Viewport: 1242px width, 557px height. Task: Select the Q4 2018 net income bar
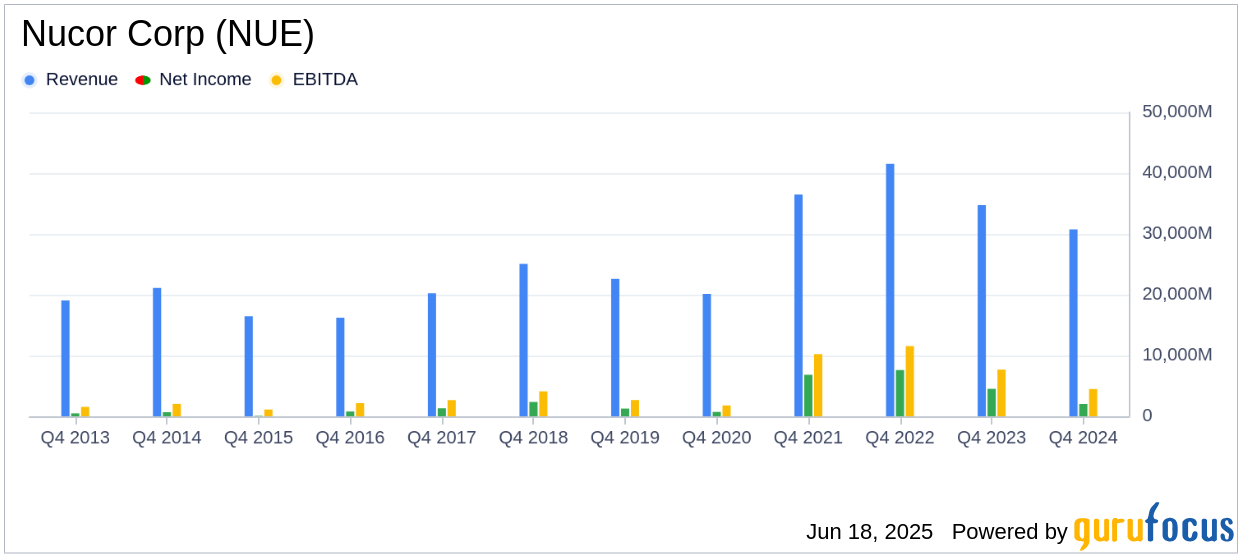coord(533,409)
